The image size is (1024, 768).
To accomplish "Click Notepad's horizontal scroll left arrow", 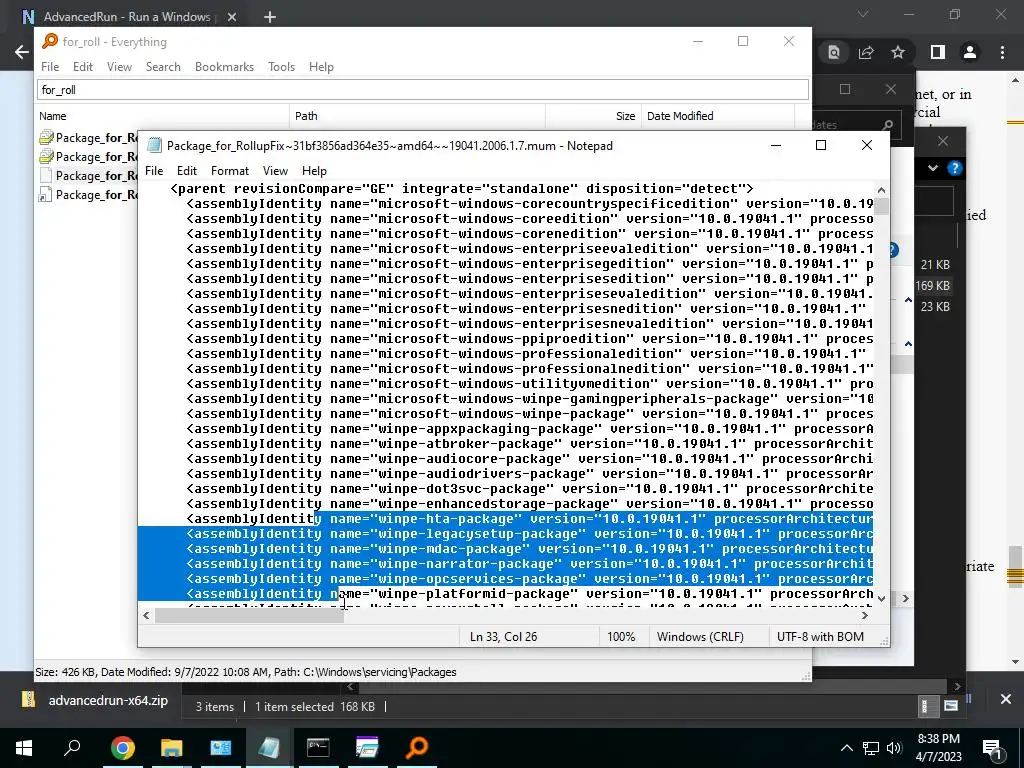I will (146, 615).
